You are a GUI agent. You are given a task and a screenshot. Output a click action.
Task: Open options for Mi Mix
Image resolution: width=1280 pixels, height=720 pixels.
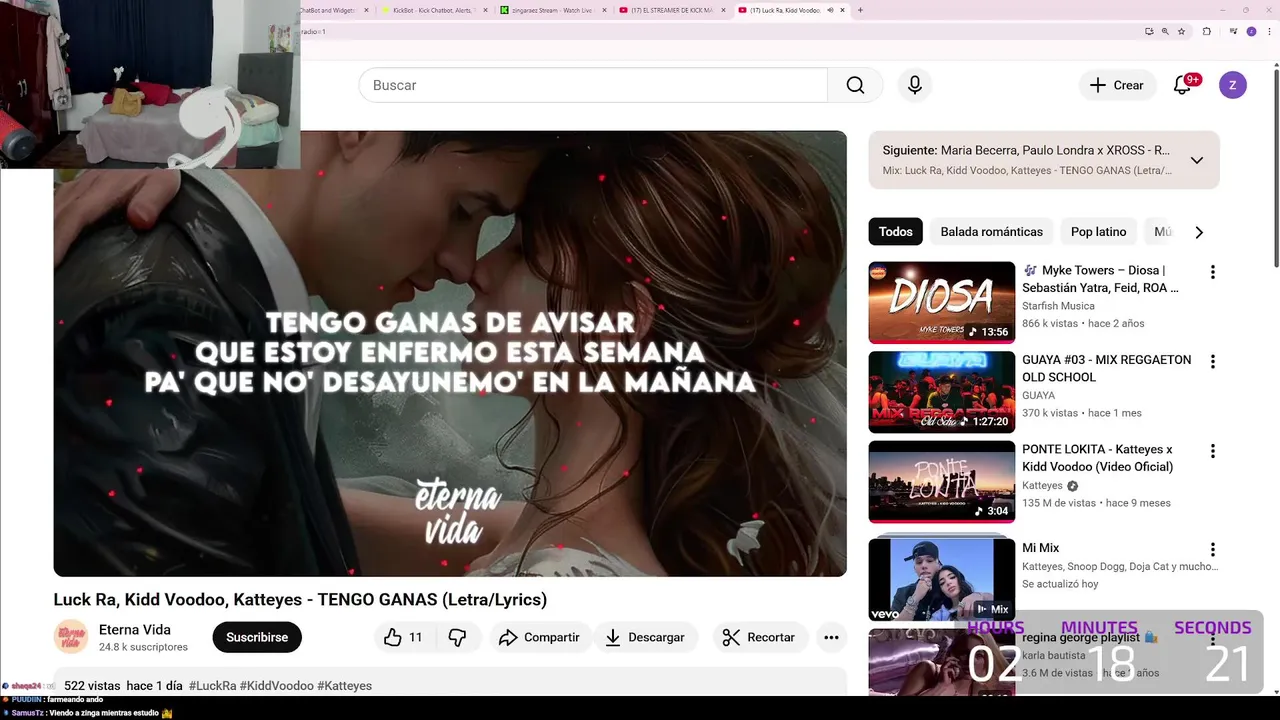pos(1212,549)
